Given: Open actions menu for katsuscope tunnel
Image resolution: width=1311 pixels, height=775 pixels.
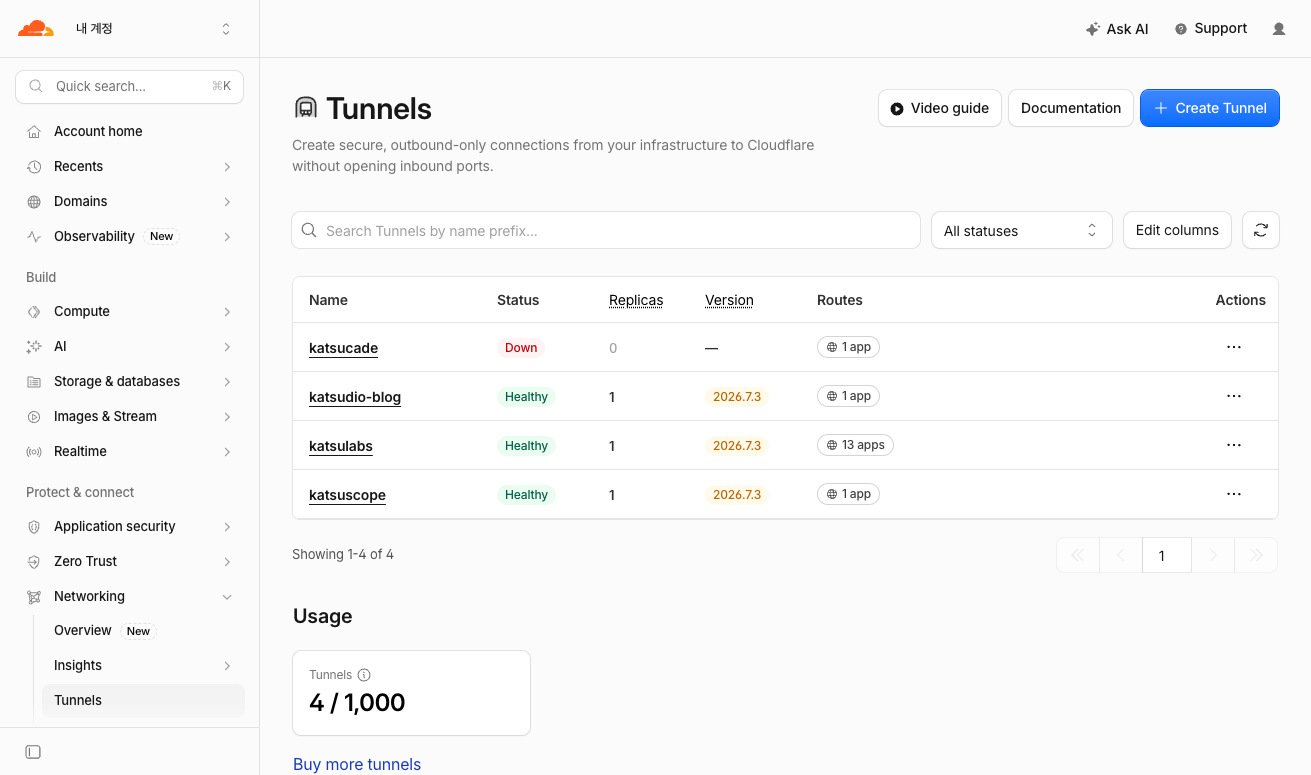Looking at the screenshot, I should point(1234,494).
